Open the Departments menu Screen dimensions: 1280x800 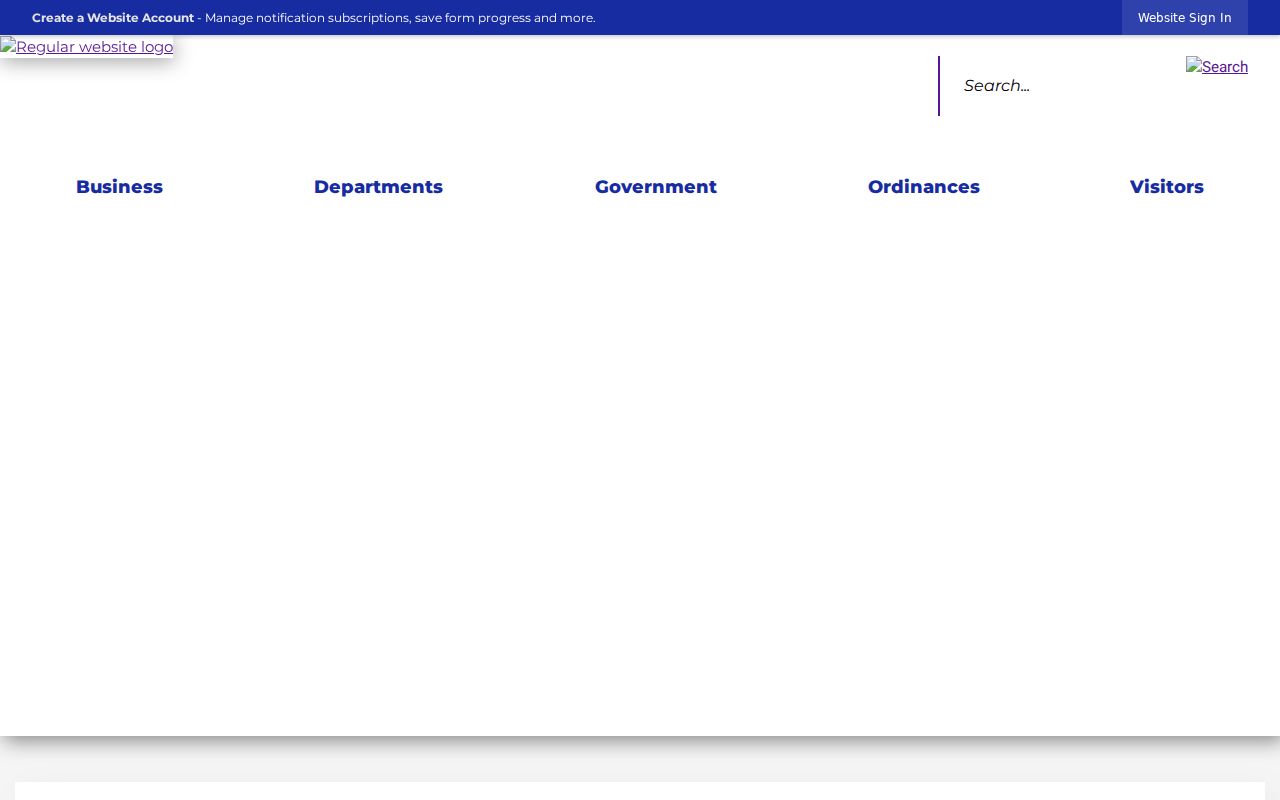[378, 187]
